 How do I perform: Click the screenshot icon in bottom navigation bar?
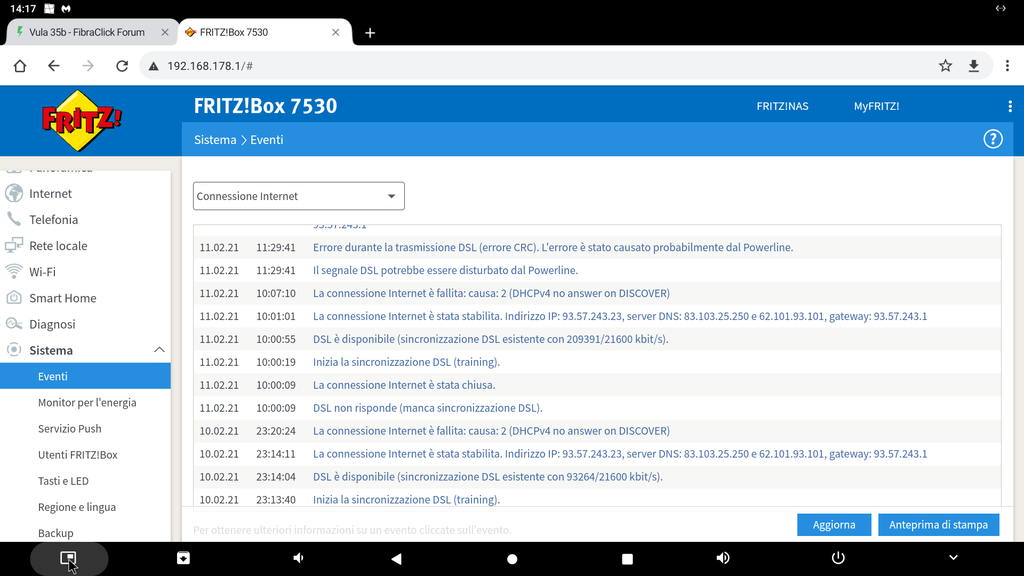(69, 558)
